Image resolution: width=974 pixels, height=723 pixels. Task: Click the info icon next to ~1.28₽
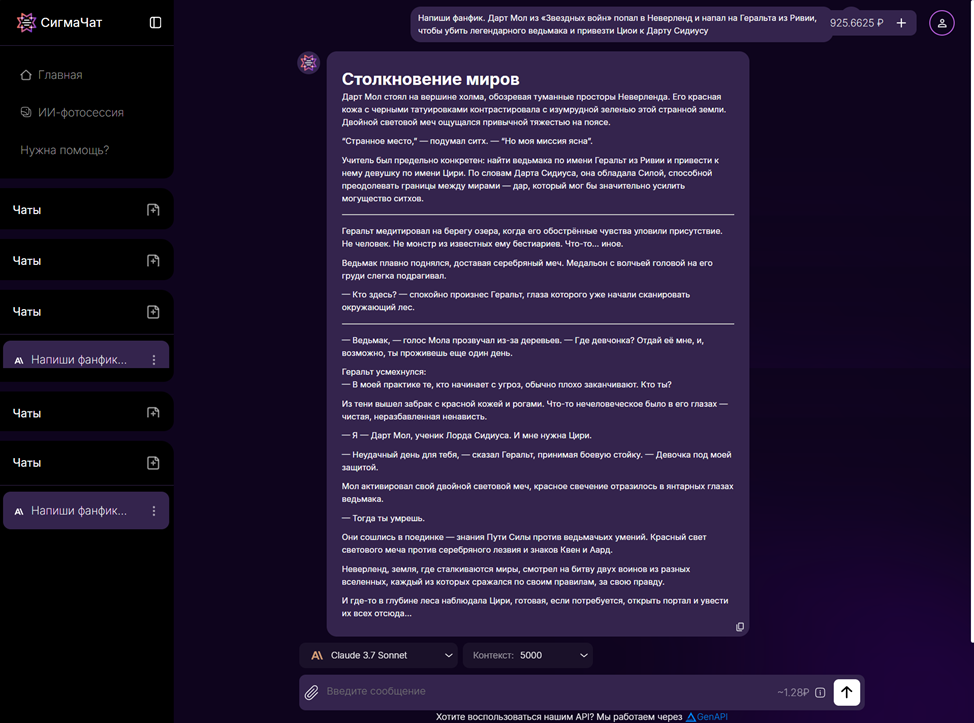point(820,692)
